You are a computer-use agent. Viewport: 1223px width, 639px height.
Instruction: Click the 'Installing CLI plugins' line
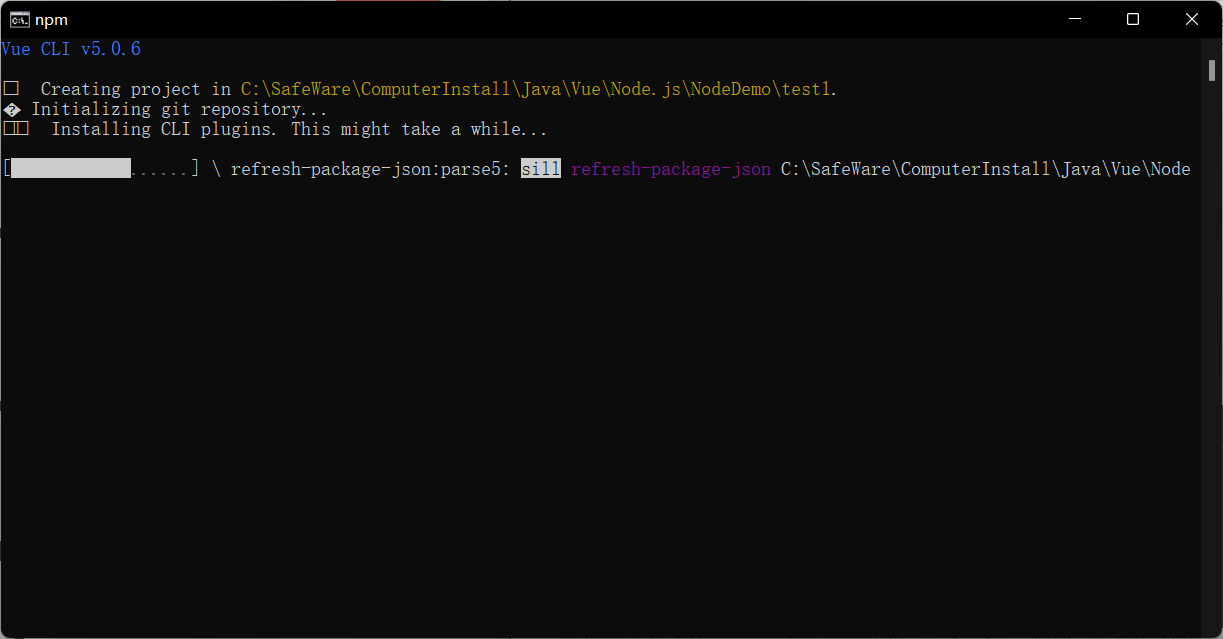pyautogui.click(x=299, y=129)
